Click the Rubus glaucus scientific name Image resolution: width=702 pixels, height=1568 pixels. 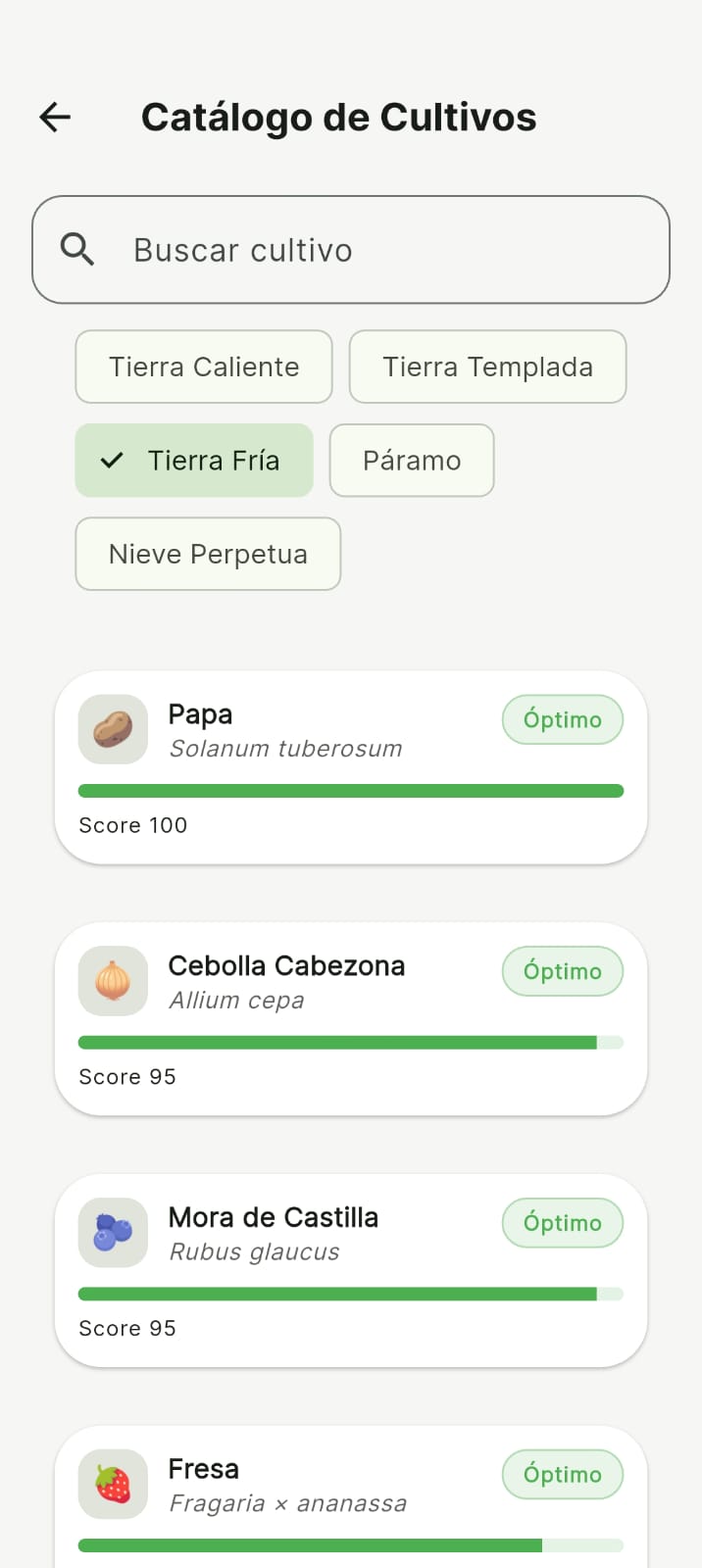254,1250
